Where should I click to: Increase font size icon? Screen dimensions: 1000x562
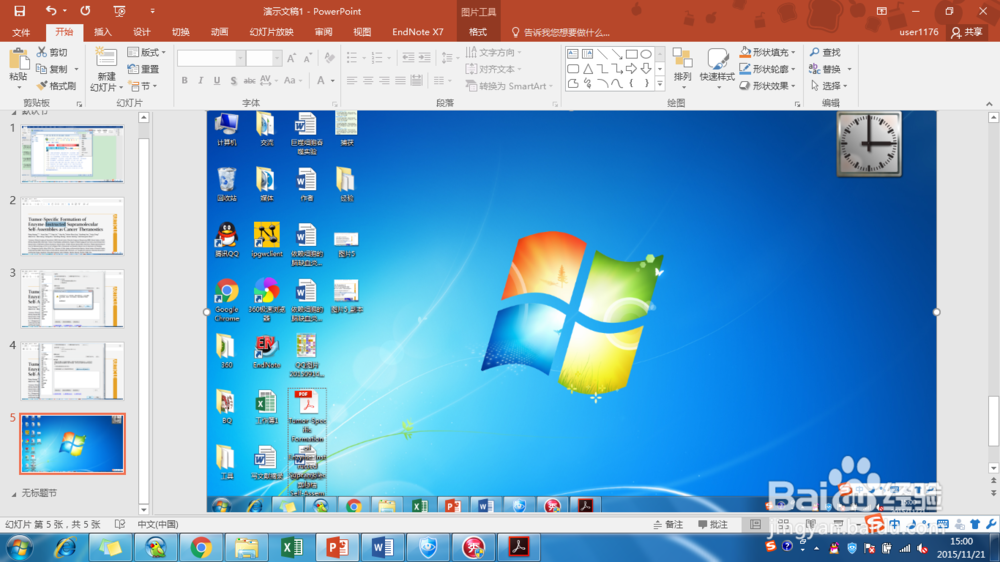point(291,59)
